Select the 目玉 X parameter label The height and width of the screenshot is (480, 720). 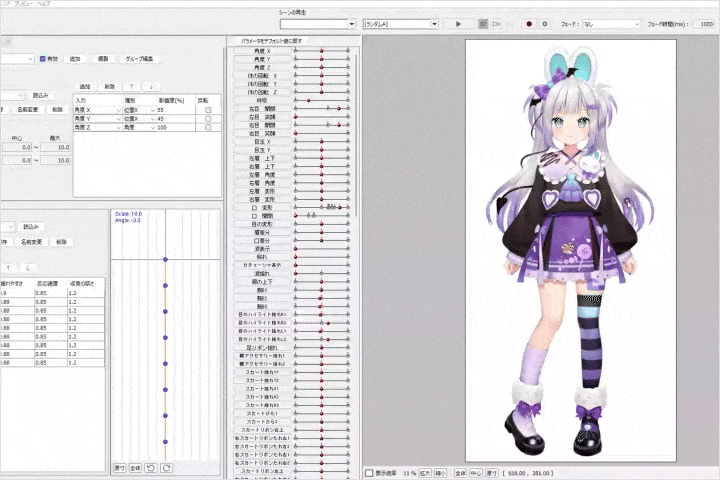click(x=262, y=141)
